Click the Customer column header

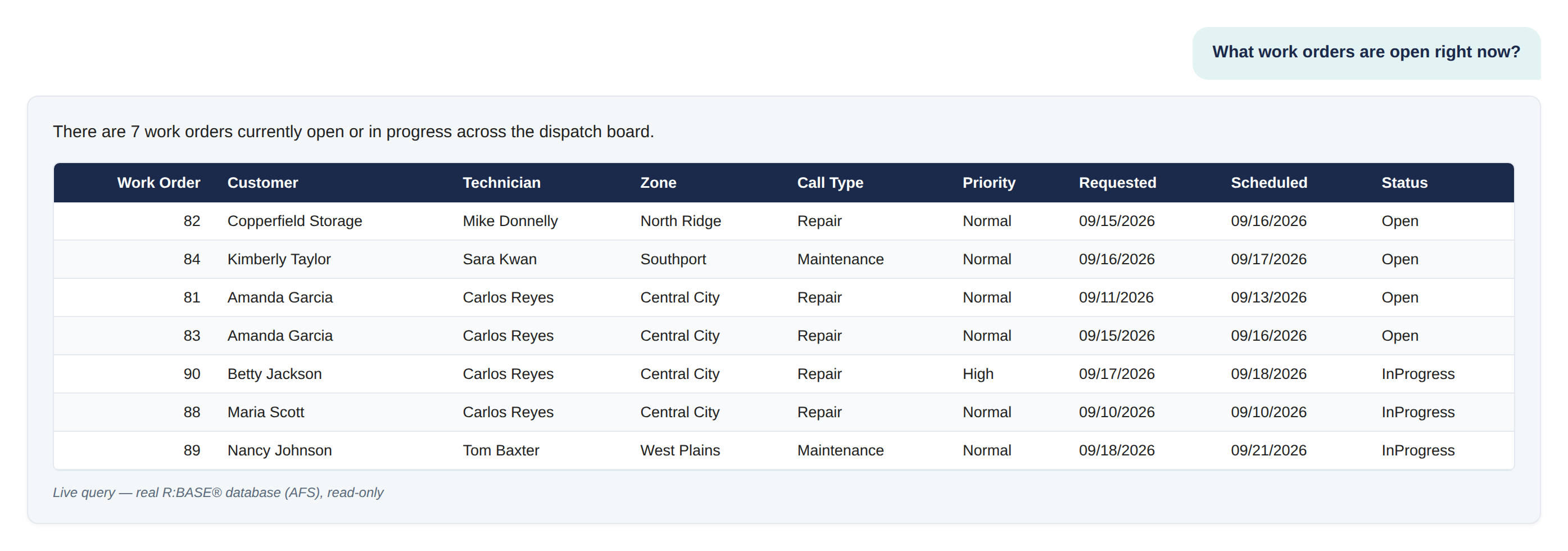coord(262,183)
